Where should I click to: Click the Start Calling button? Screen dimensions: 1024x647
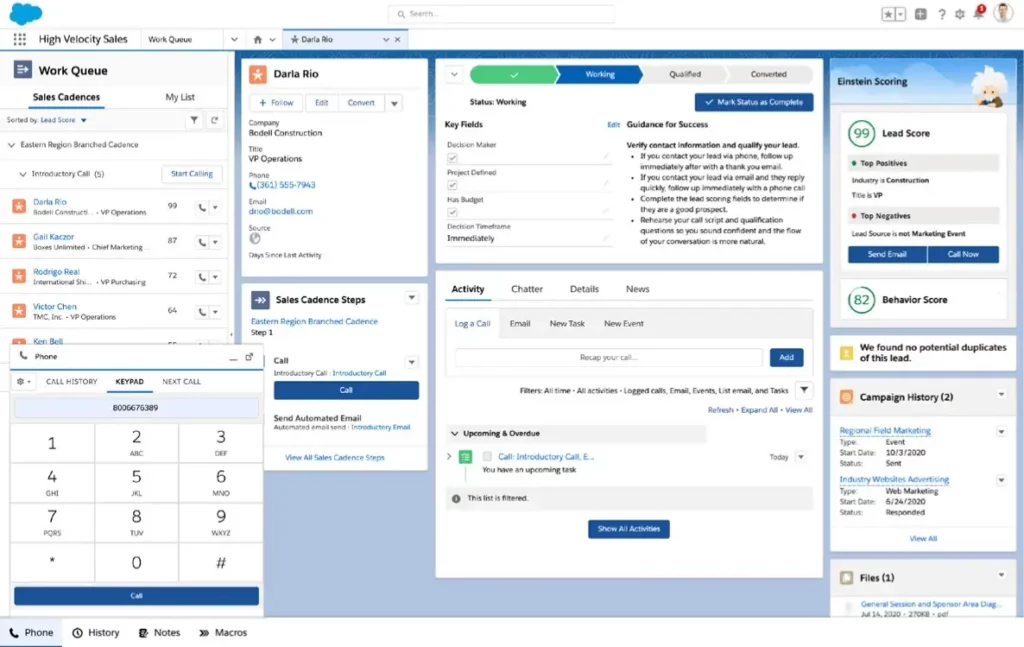tap(191, 174)
